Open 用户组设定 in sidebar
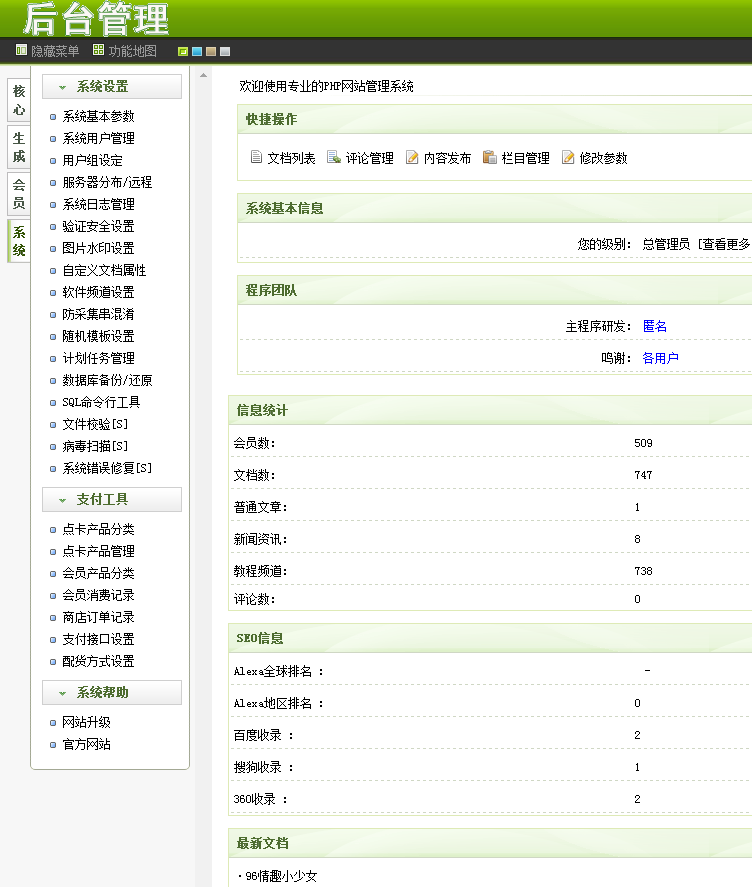The image size is (752, 887). tap(92, 161)
